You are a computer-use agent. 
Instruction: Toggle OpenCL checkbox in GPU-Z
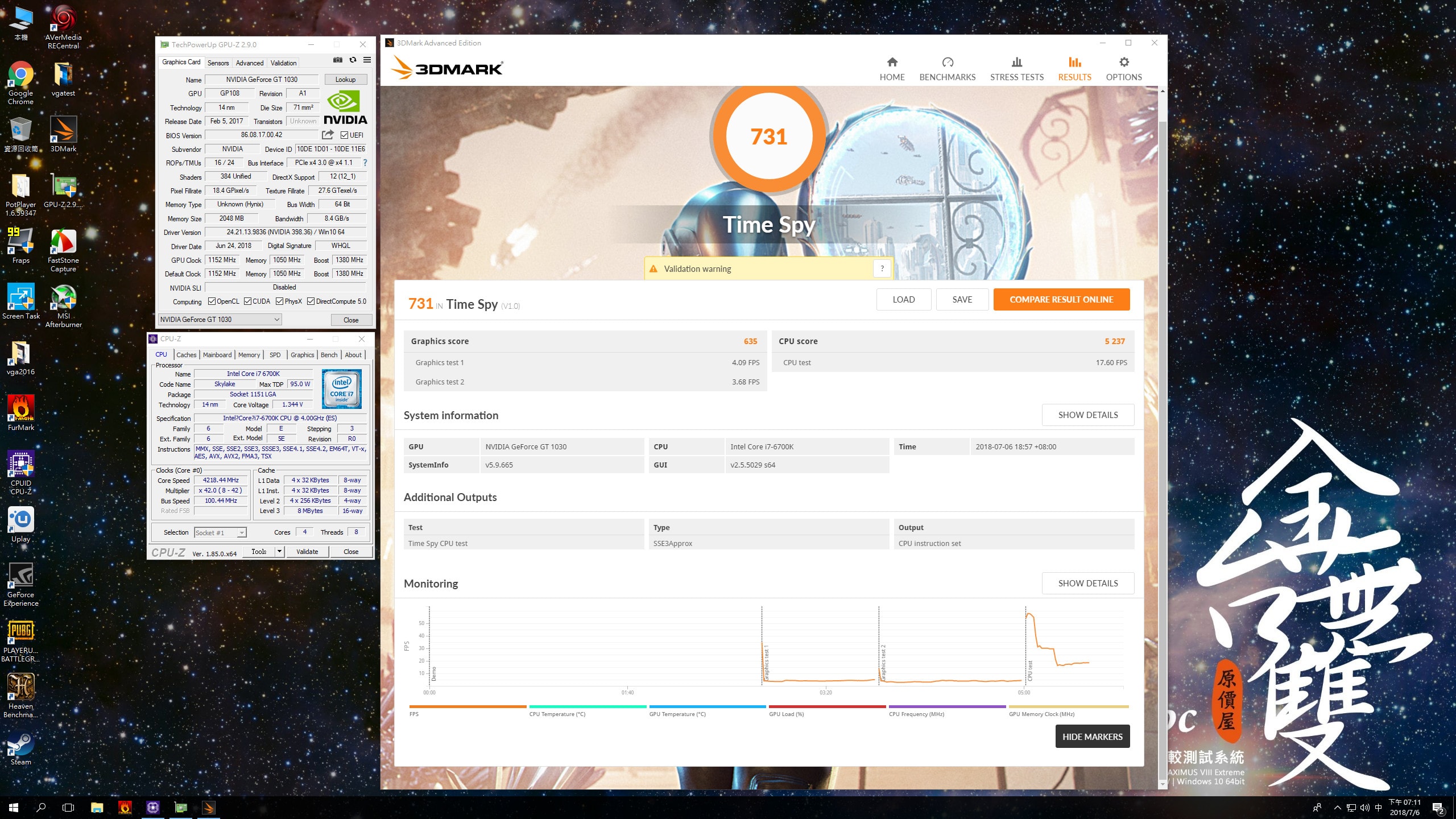(212, 301)
